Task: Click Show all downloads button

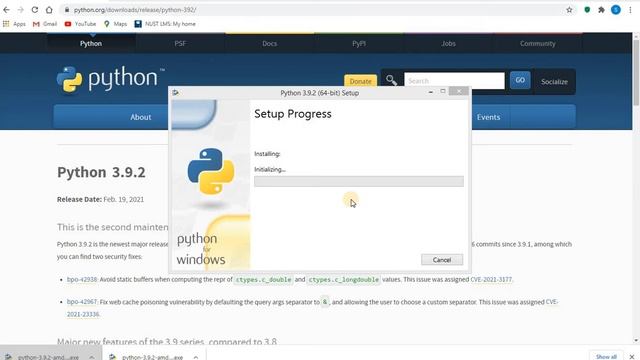Action: pyautogui.click(x=606, y=356)
